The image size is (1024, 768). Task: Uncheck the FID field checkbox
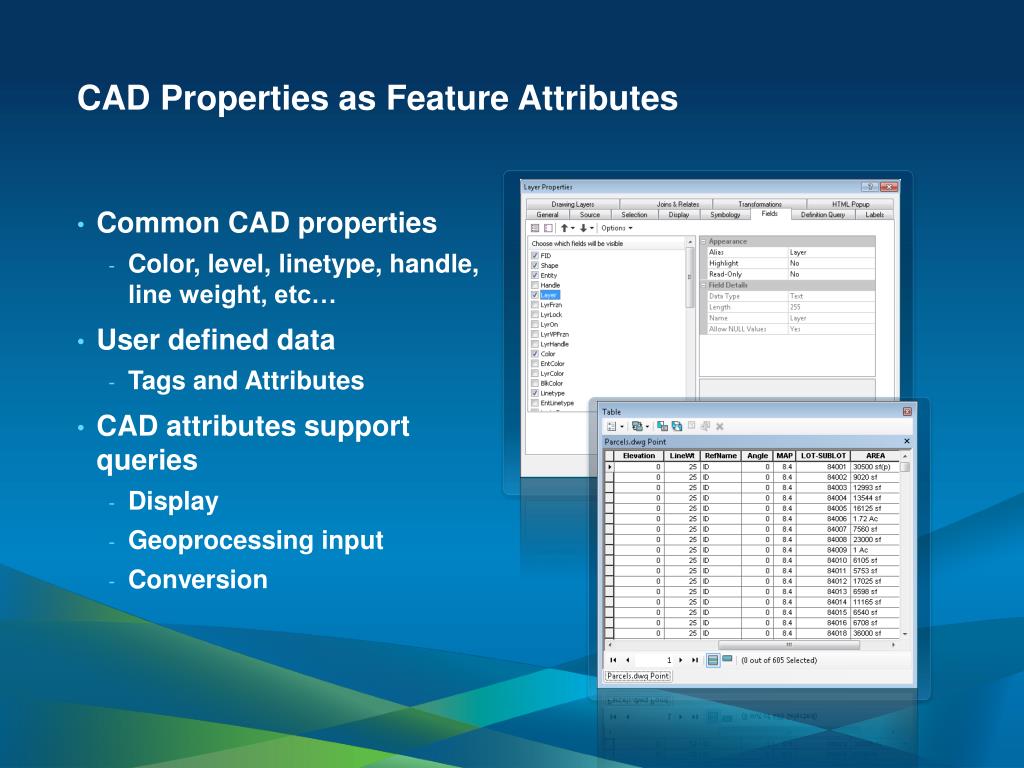pos(535,255)
